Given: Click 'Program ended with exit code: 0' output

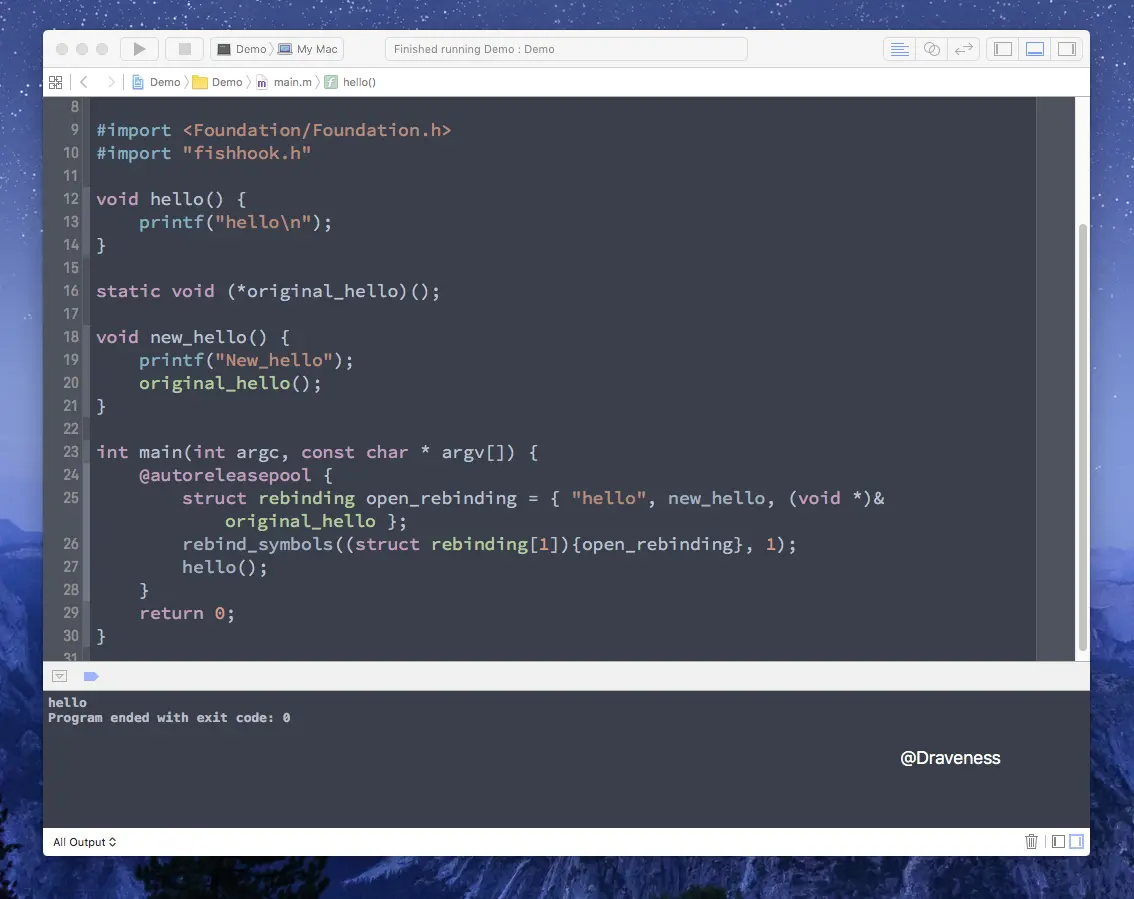Looking at the screenshot, I should pos(169,717).
